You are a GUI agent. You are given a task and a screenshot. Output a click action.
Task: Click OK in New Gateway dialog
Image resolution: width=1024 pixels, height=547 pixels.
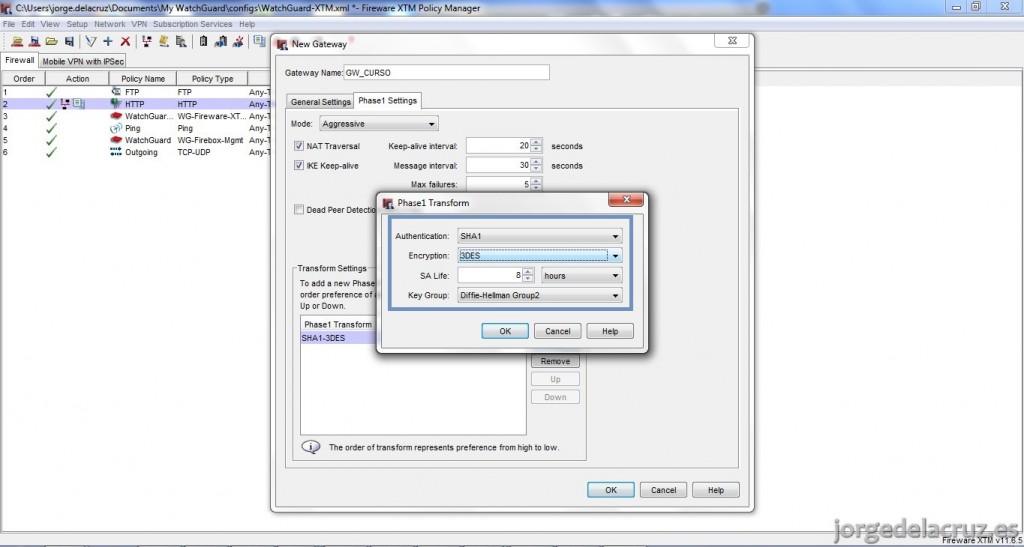(x=611, y=490)
